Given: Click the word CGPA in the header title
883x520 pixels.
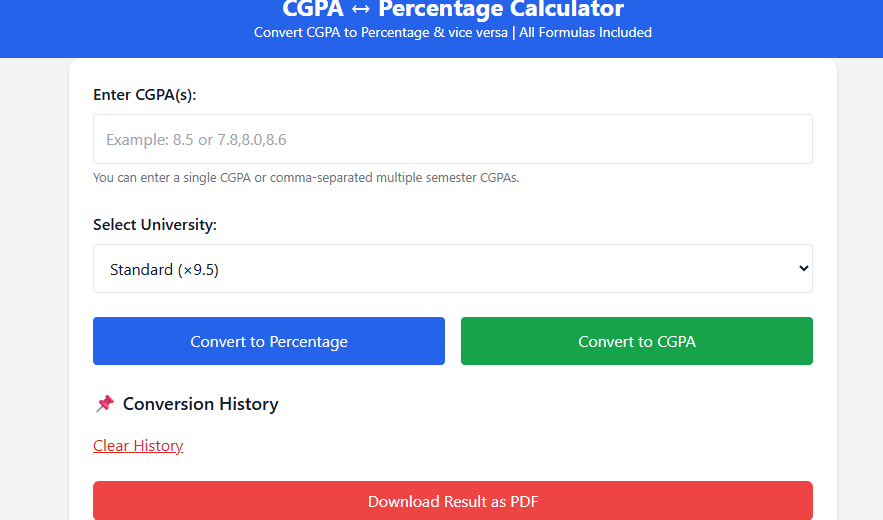Looking at the screenshot, I should (313, 9).
